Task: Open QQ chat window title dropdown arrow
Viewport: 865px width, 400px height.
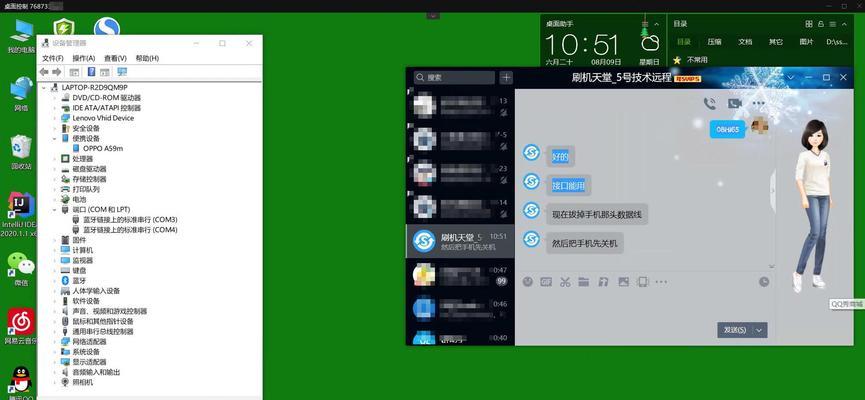Action: click(791, 78)
